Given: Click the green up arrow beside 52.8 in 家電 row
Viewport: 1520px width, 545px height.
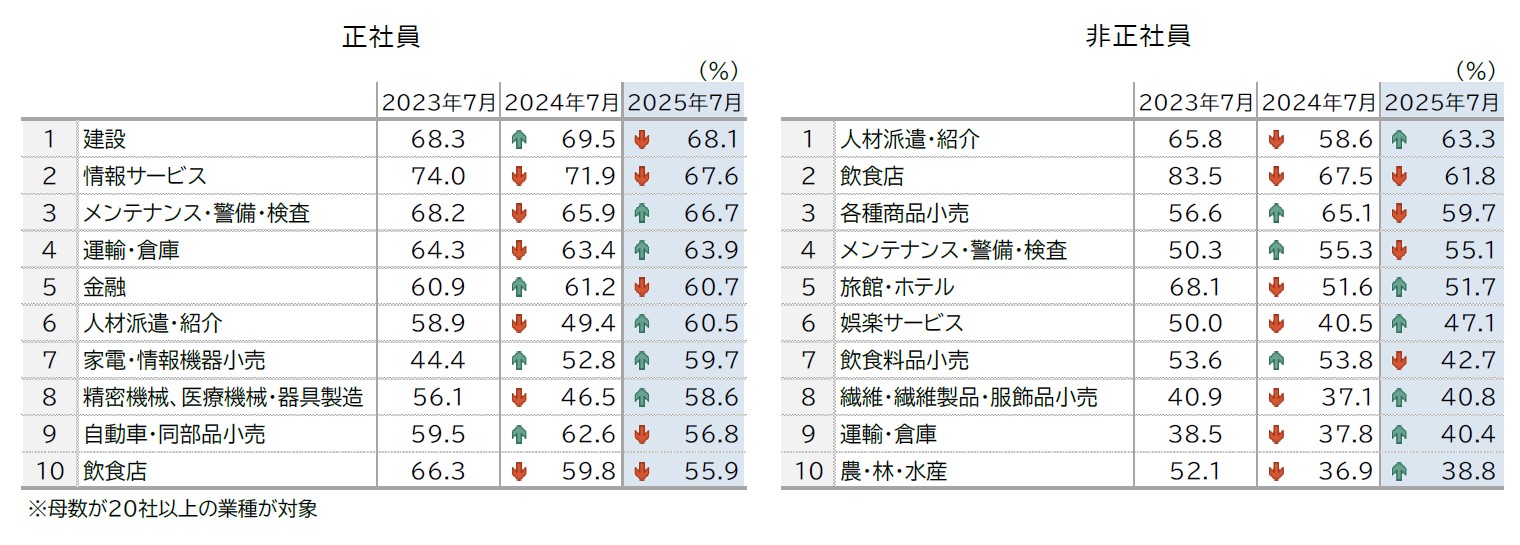Looking at the screenshot, I should pyautogui.click(x=518, y=361).
